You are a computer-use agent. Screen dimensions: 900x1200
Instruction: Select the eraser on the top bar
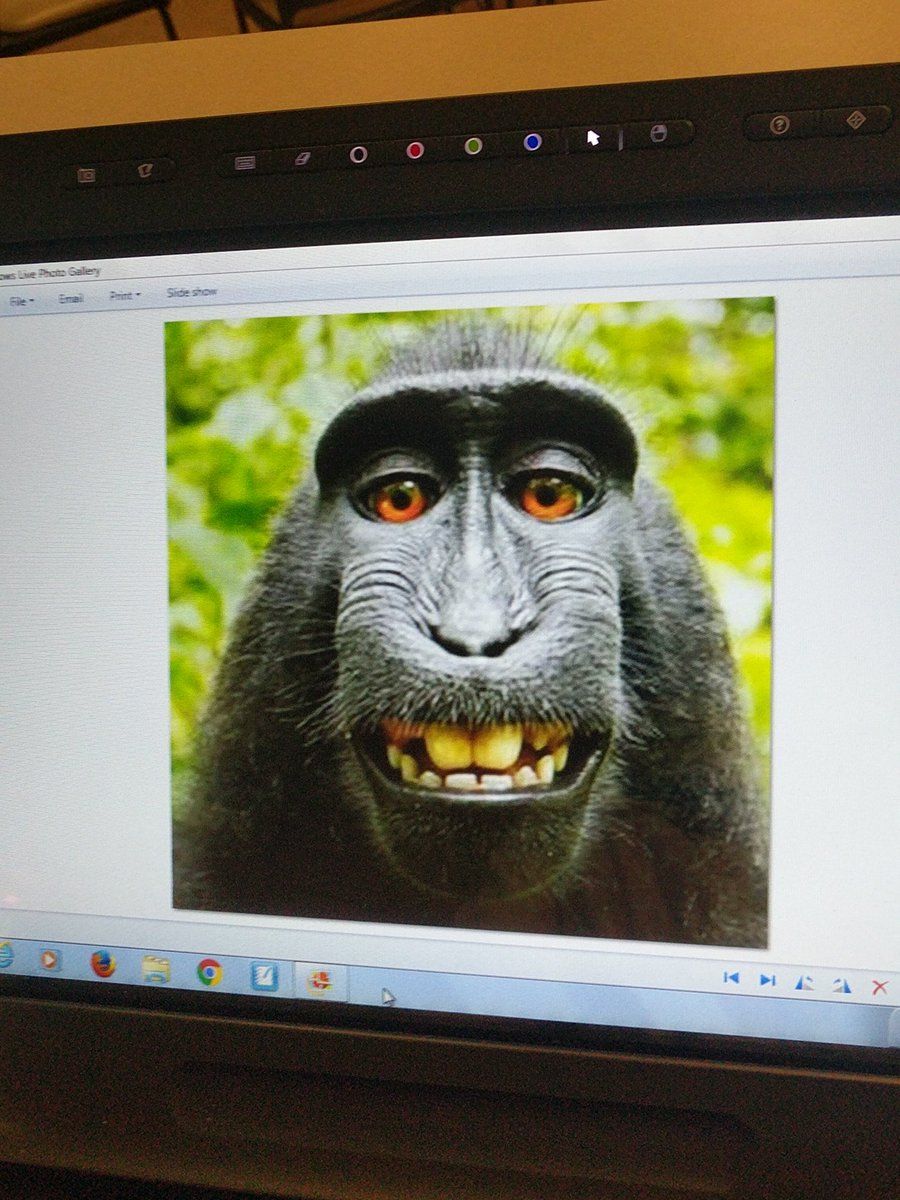pyautogui.click(x=303, y=158)
